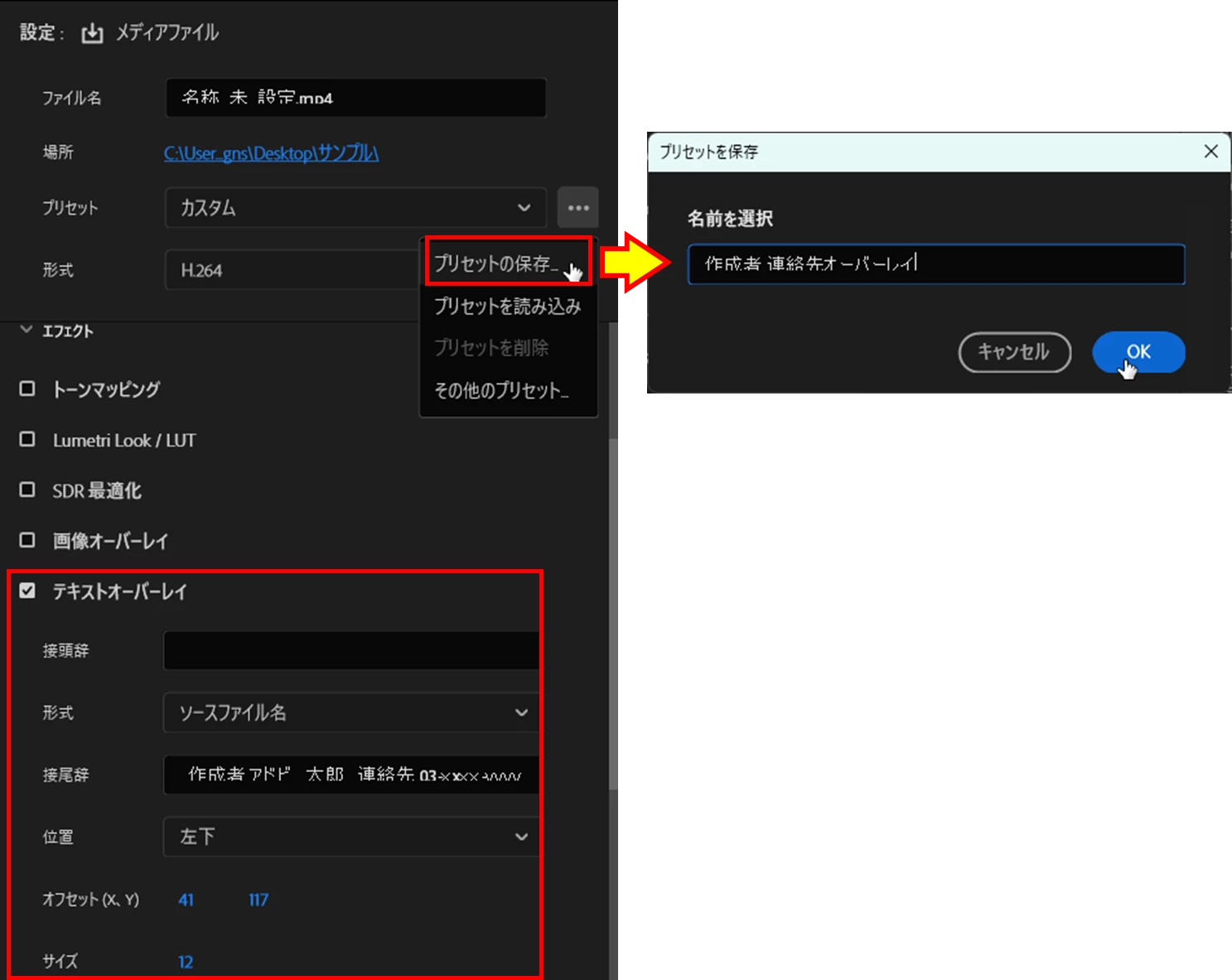Click the offset Y value 117

point(258,900)
